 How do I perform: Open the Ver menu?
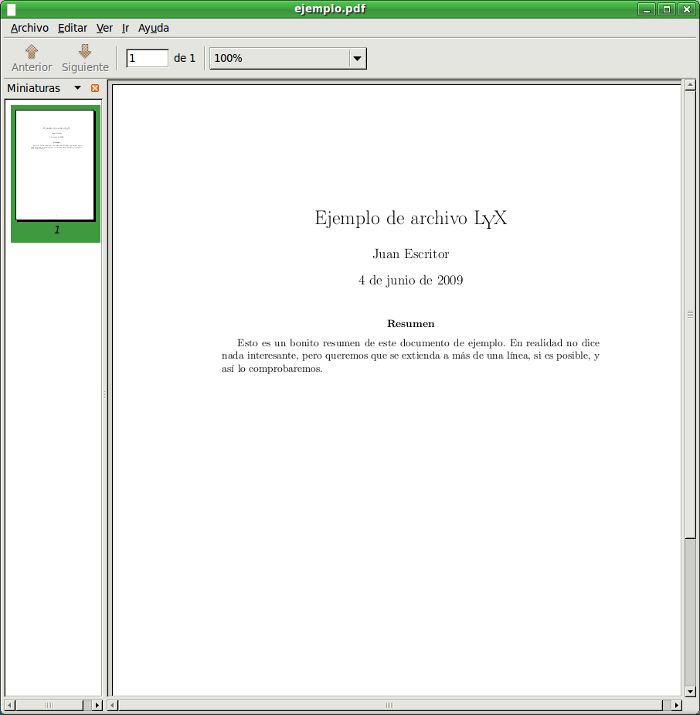(104, 28)
